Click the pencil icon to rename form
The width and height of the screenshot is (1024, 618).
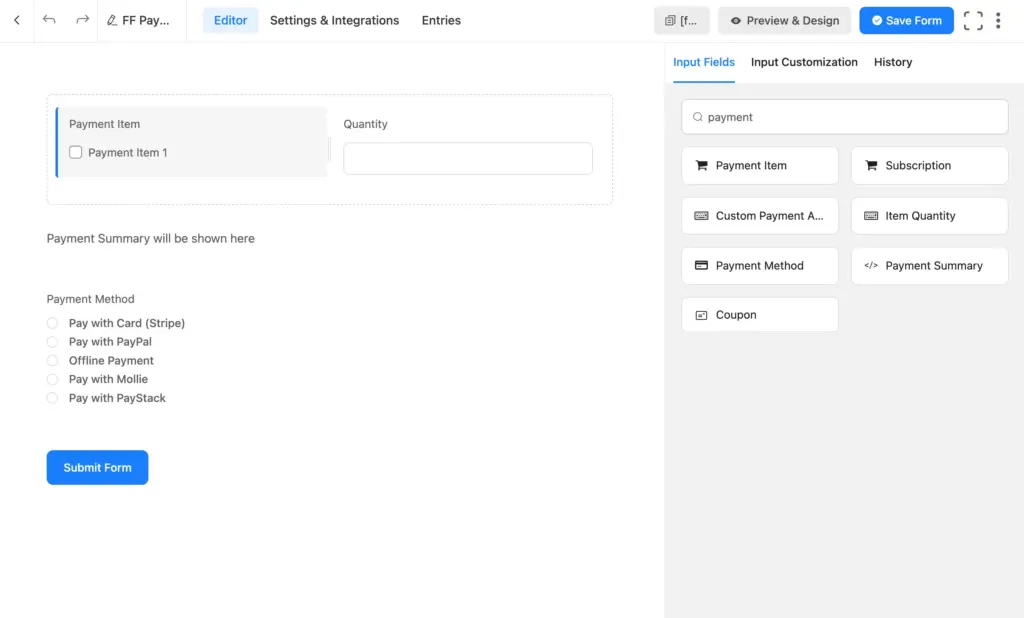(x=112, y=21)
